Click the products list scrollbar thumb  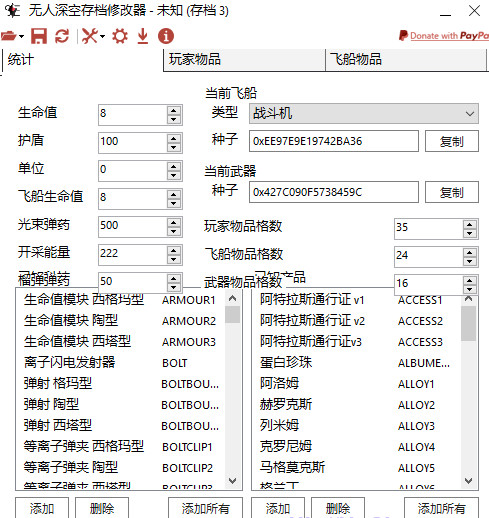click(x=468, y=323)
